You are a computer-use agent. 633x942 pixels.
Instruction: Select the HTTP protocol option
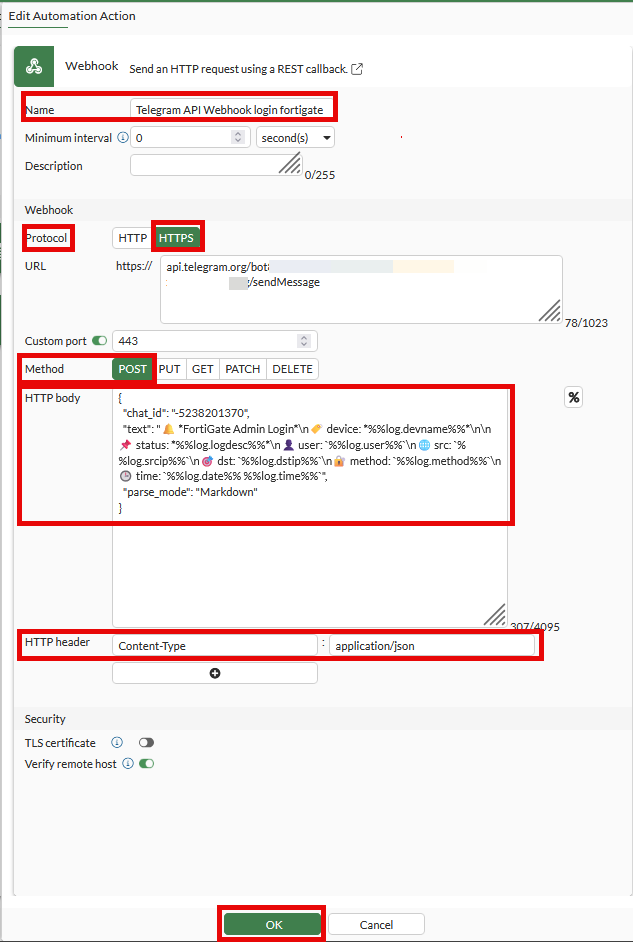(132, 238)
